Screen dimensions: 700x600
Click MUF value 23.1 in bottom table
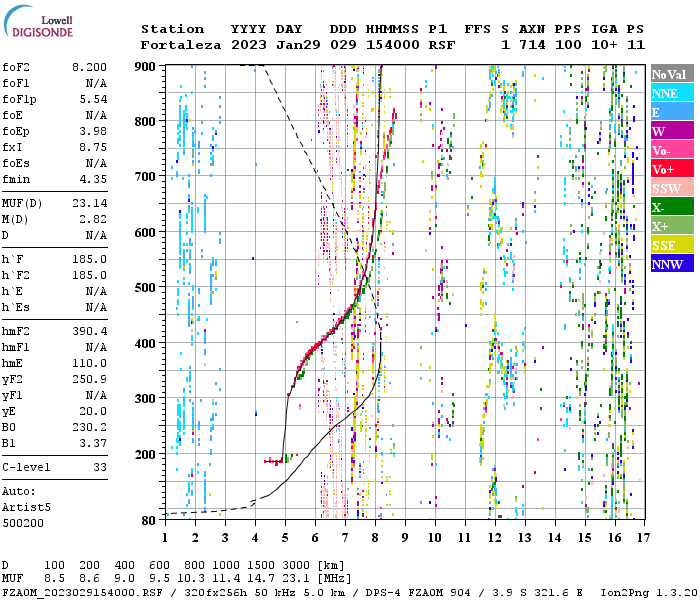click(x=295, y=579)
